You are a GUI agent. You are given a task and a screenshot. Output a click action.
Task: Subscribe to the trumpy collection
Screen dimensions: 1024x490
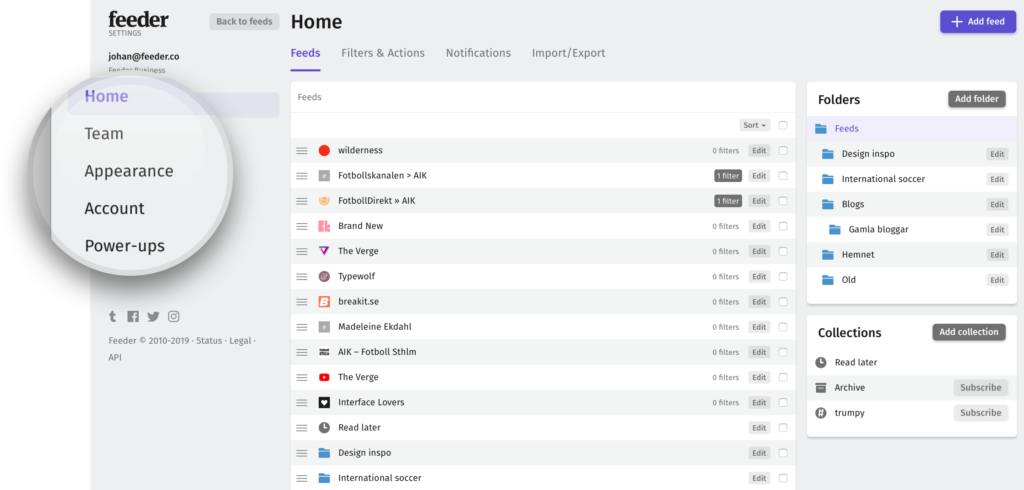click(x=980, y=413)
